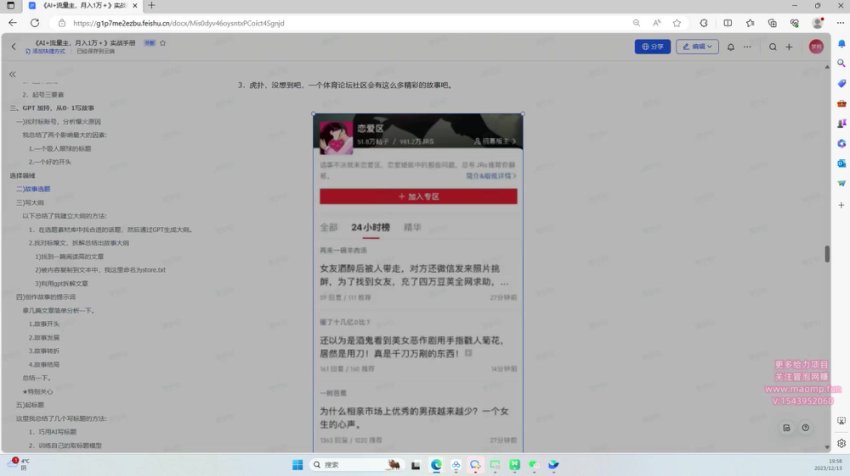The image size is (850, 476).
Task: Click the browser address bar
Action: click(x=300, y=22)
